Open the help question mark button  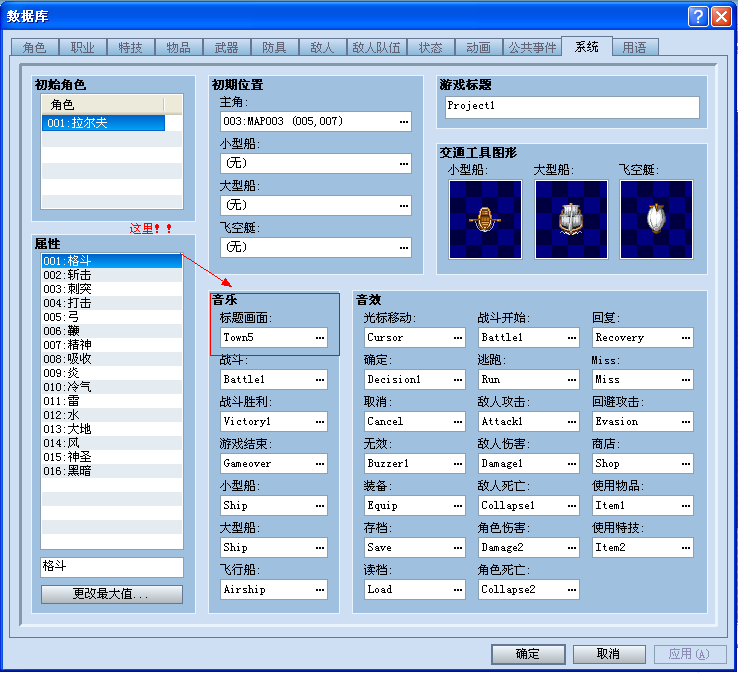698,17
